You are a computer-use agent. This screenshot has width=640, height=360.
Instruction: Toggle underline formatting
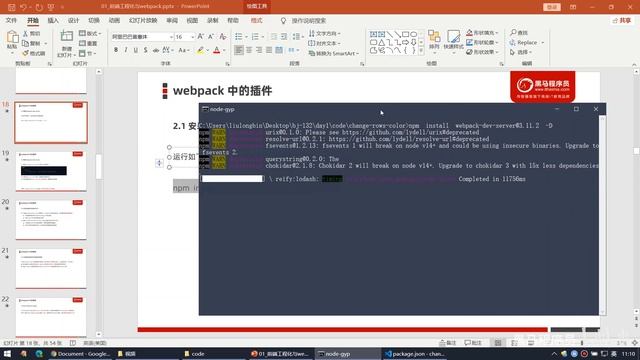click(136, 50)
